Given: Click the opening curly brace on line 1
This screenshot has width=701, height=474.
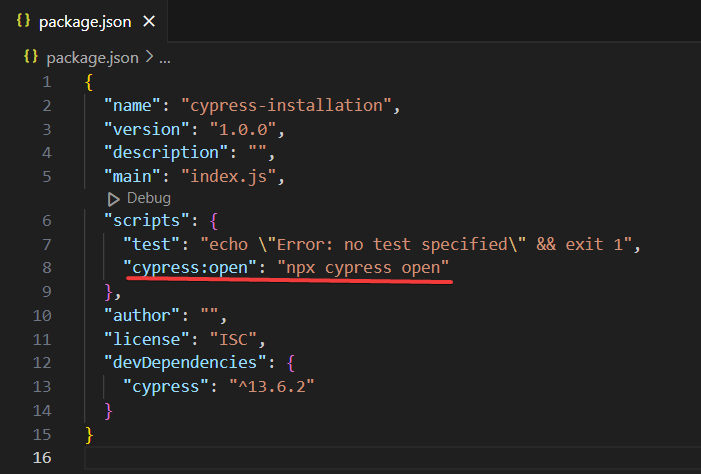Looking at the screenshot, I should pos(90,81).
